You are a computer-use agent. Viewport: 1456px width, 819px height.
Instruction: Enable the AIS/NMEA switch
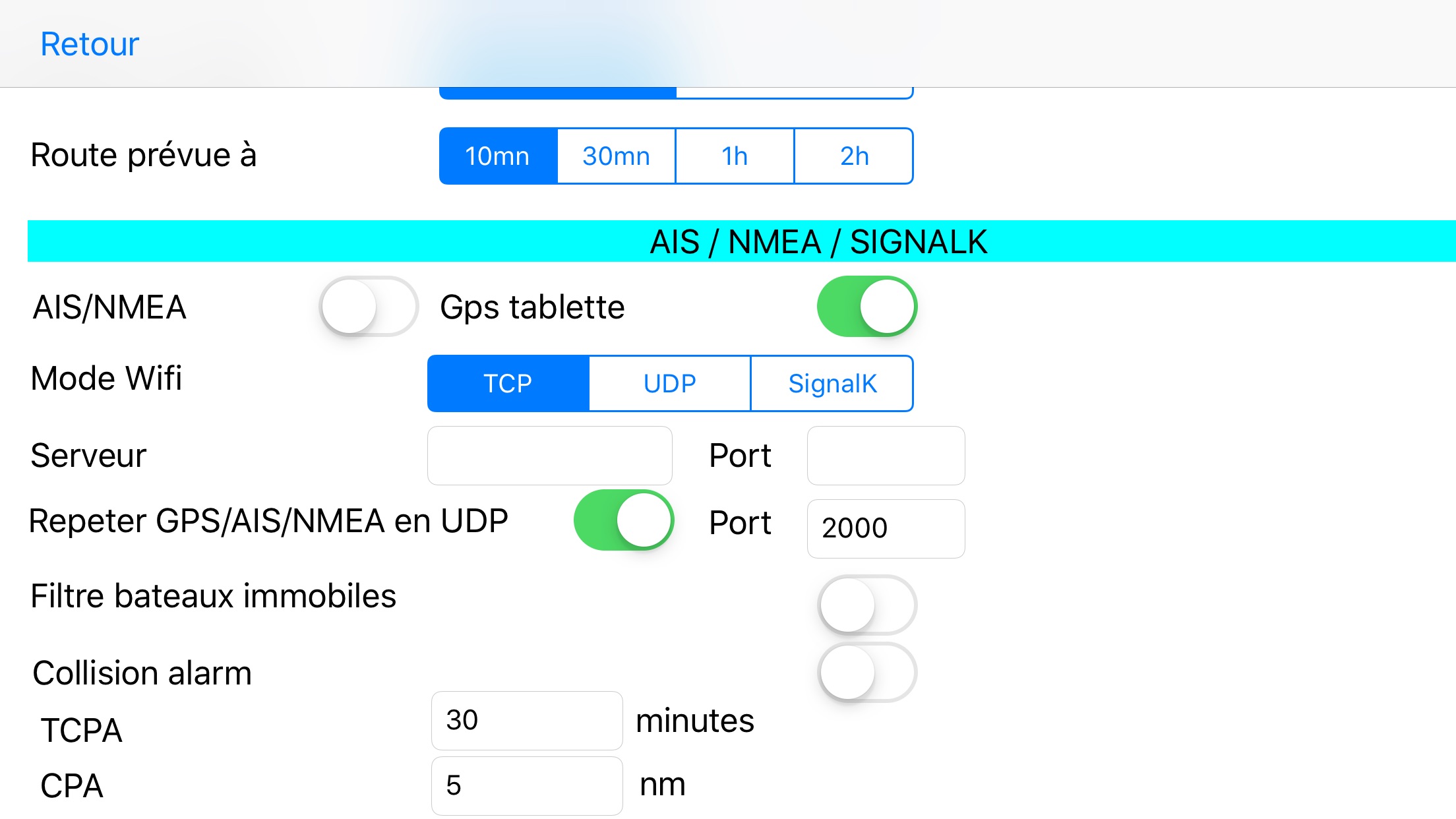[x=369, y=307]
